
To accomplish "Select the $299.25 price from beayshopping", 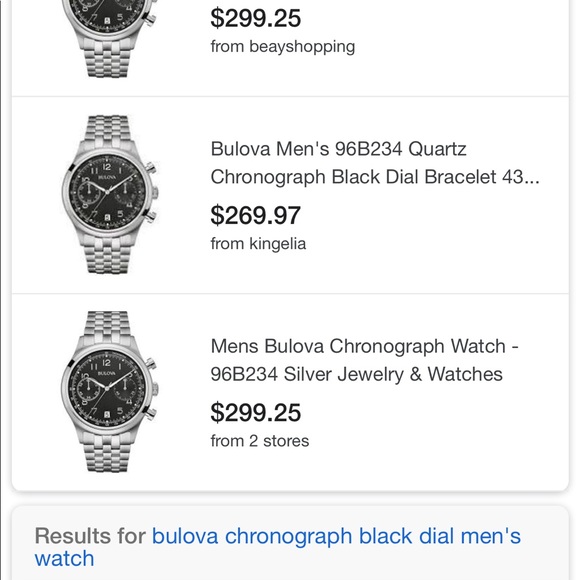I will click(x=256, y=18).
